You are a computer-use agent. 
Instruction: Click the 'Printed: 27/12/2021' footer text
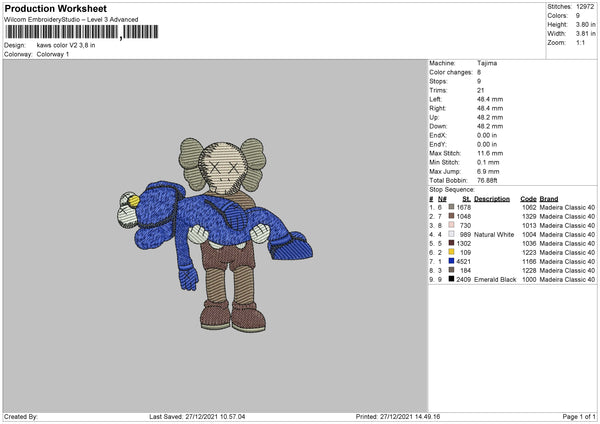click(x=398, y=416)
